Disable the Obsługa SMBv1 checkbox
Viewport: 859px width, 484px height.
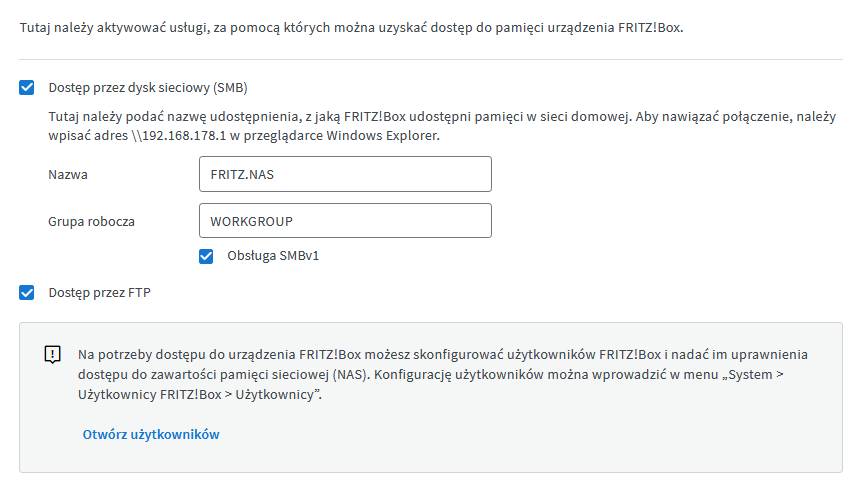click(x=206, y=256)
